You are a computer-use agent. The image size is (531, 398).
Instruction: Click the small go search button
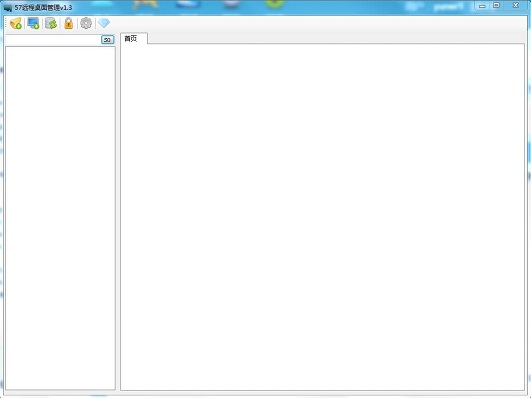click(107, 40)
